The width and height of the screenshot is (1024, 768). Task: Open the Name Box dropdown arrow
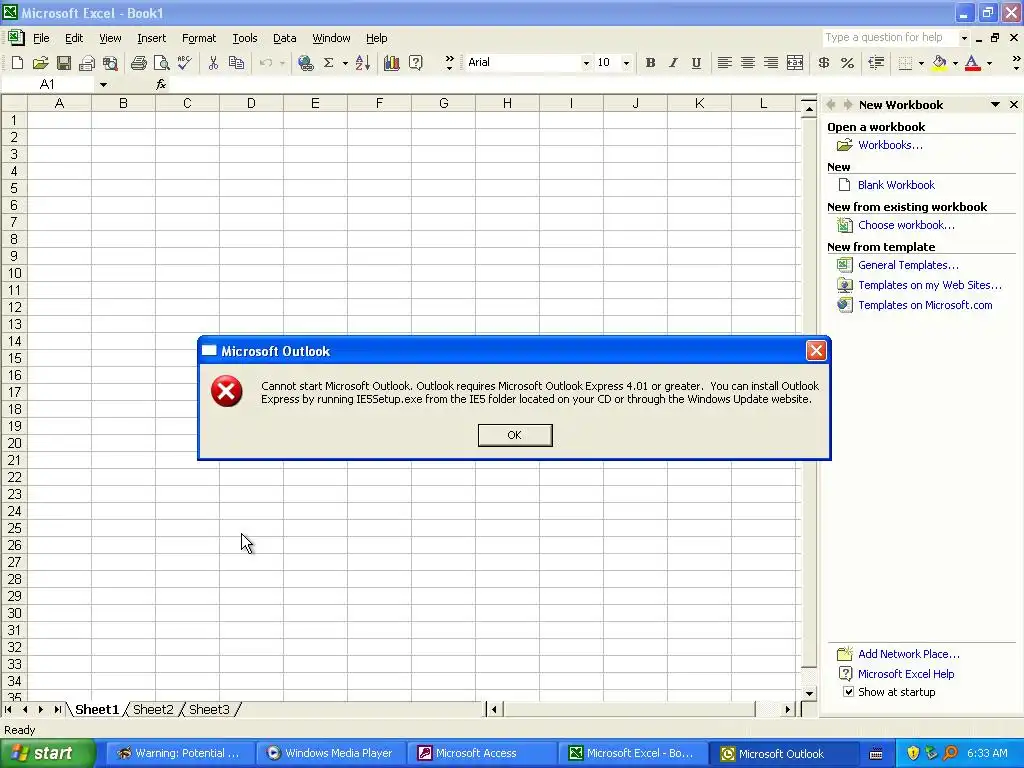(103, 85)
